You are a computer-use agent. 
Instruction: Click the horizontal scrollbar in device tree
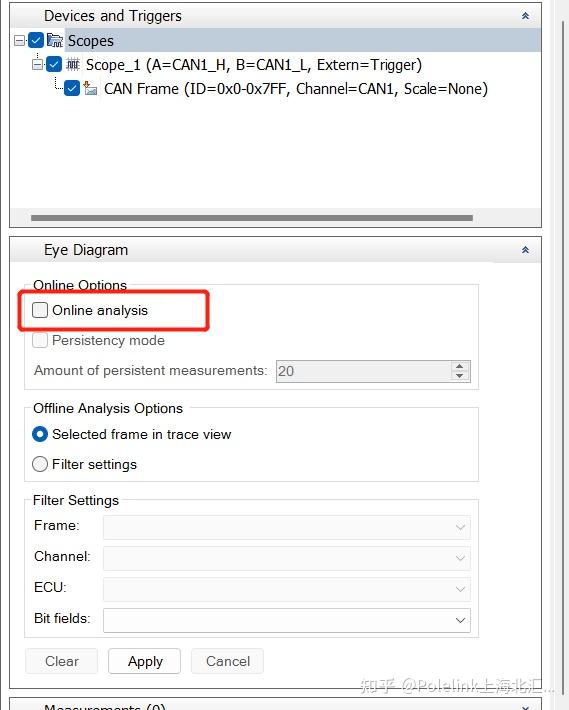[252, 218]
